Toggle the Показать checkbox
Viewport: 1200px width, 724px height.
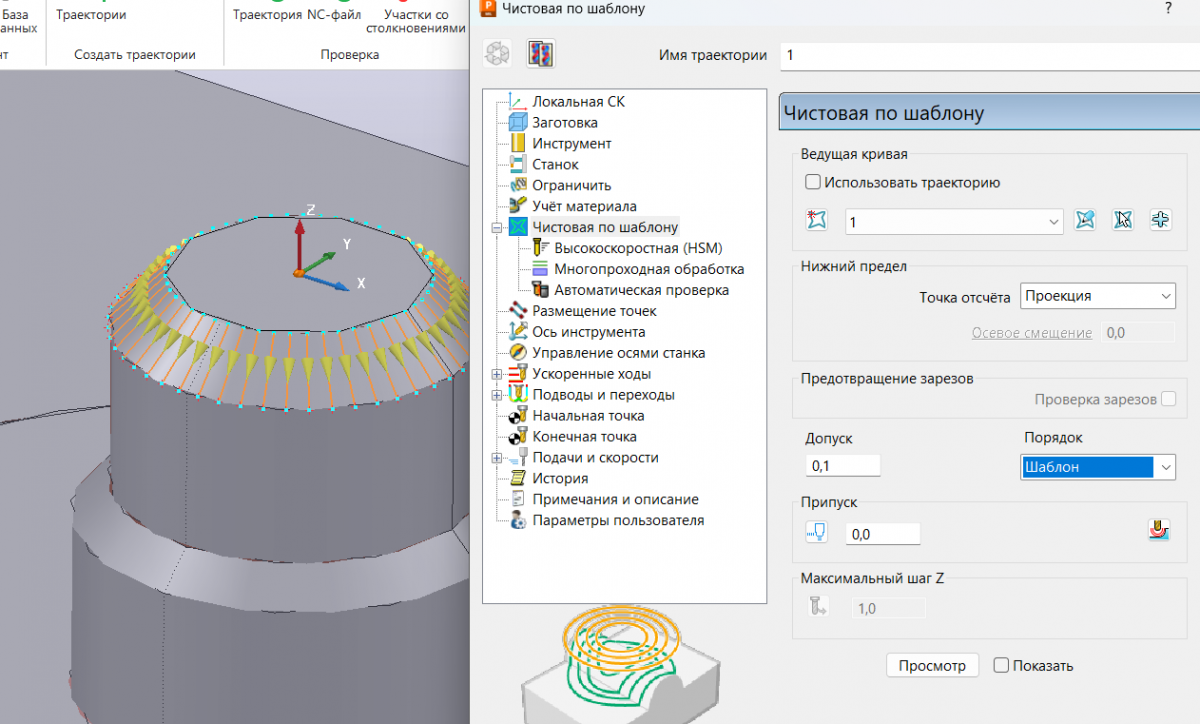point(1001,666)
